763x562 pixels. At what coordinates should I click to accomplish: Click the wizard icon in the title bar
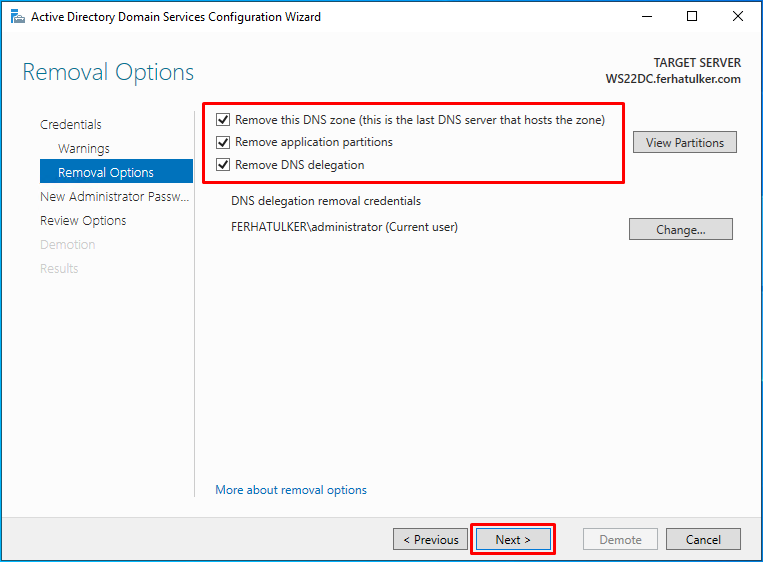(18, 17)
